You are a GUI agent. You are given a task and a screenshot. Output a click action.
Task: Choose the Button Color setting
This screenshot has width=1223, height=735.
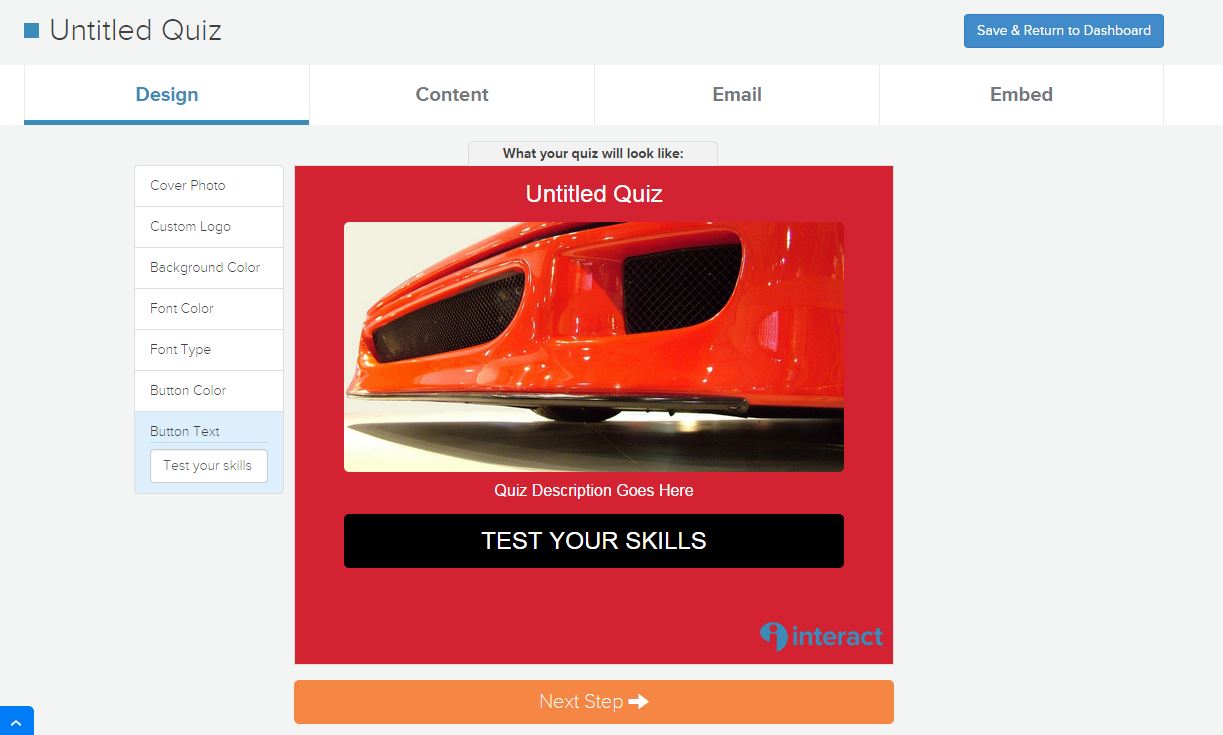pos(209,391)
